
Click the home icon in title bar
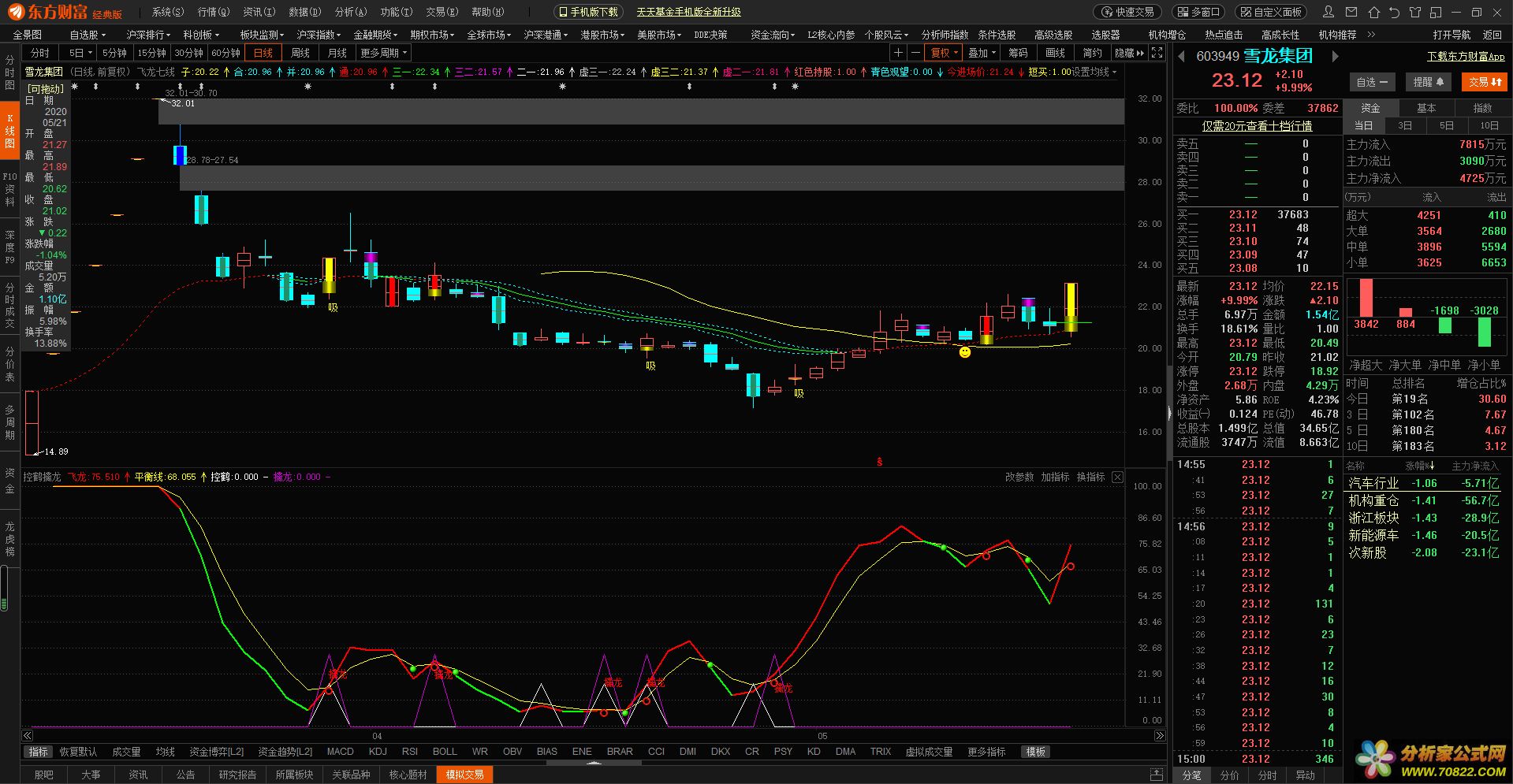[1374, 12]
